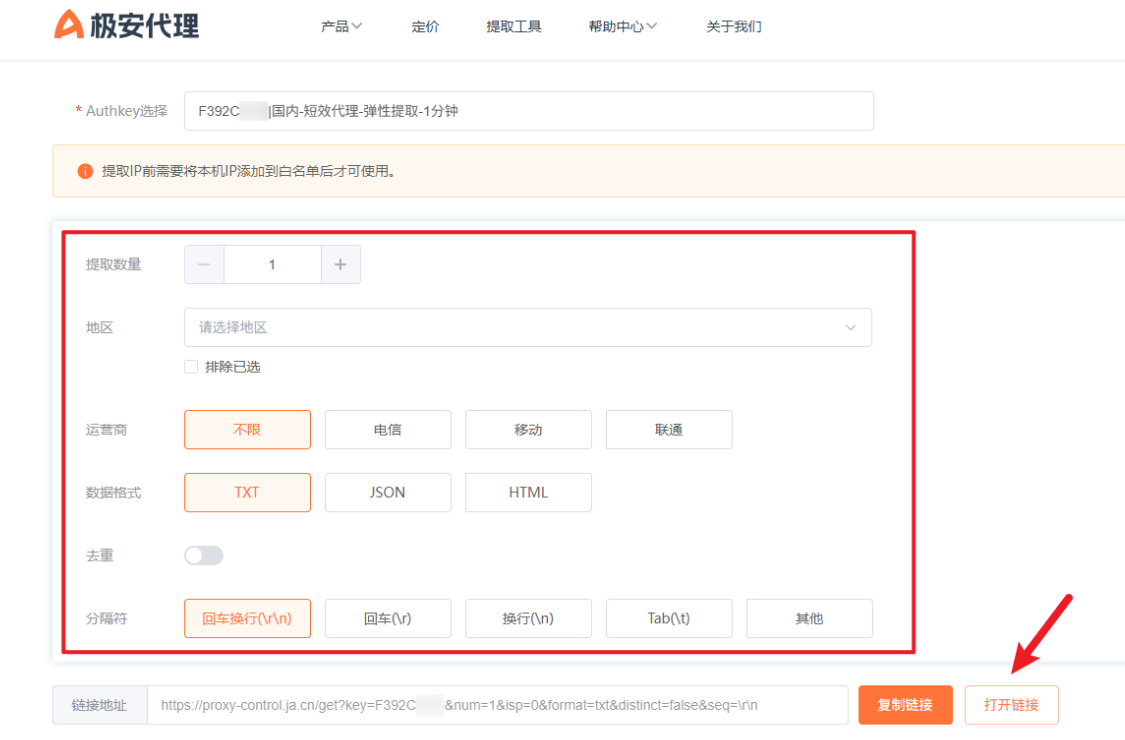This screenshot has width=1125, height=740.
Task: Toggle the 去重 switch
Action: [x=204, y=556]
